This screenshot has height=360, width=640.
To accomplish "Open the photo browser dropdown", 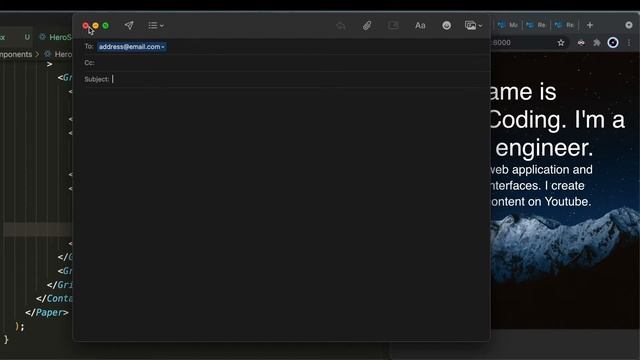I will [473, 26].
